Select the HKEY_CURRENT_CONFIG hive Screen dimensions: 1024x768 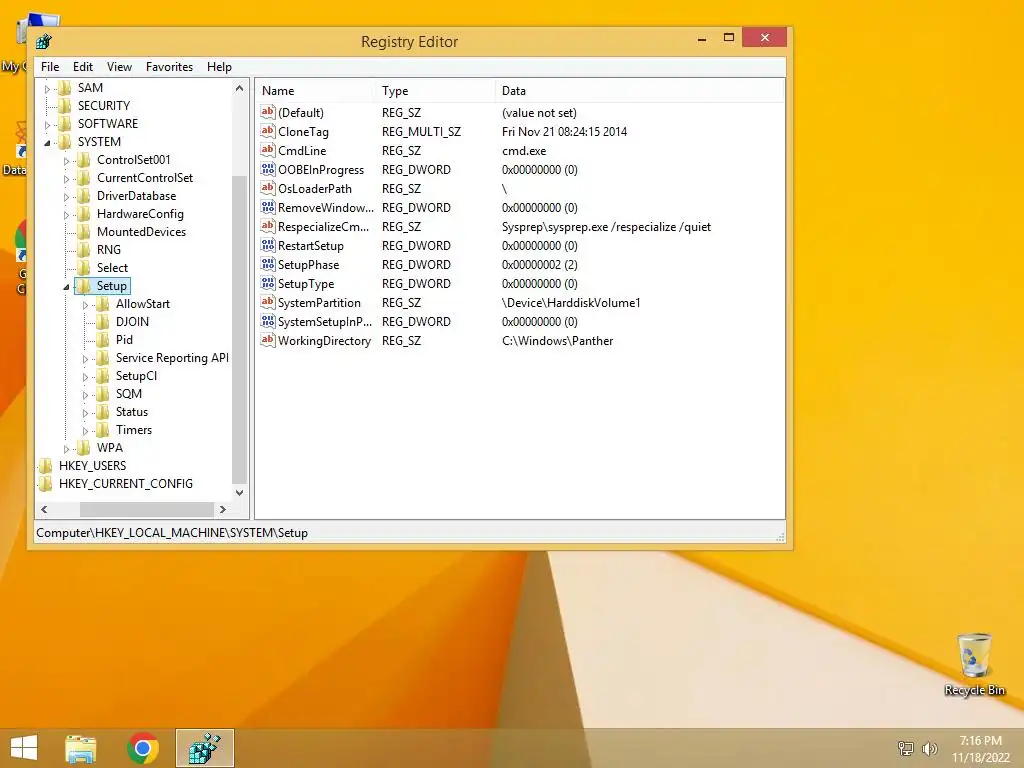(x=126, y=484)
